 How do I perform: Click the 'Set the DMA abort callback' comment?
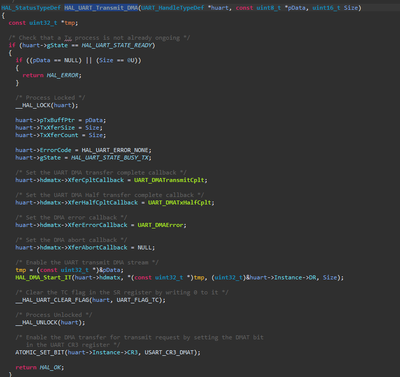pos(71,240)
